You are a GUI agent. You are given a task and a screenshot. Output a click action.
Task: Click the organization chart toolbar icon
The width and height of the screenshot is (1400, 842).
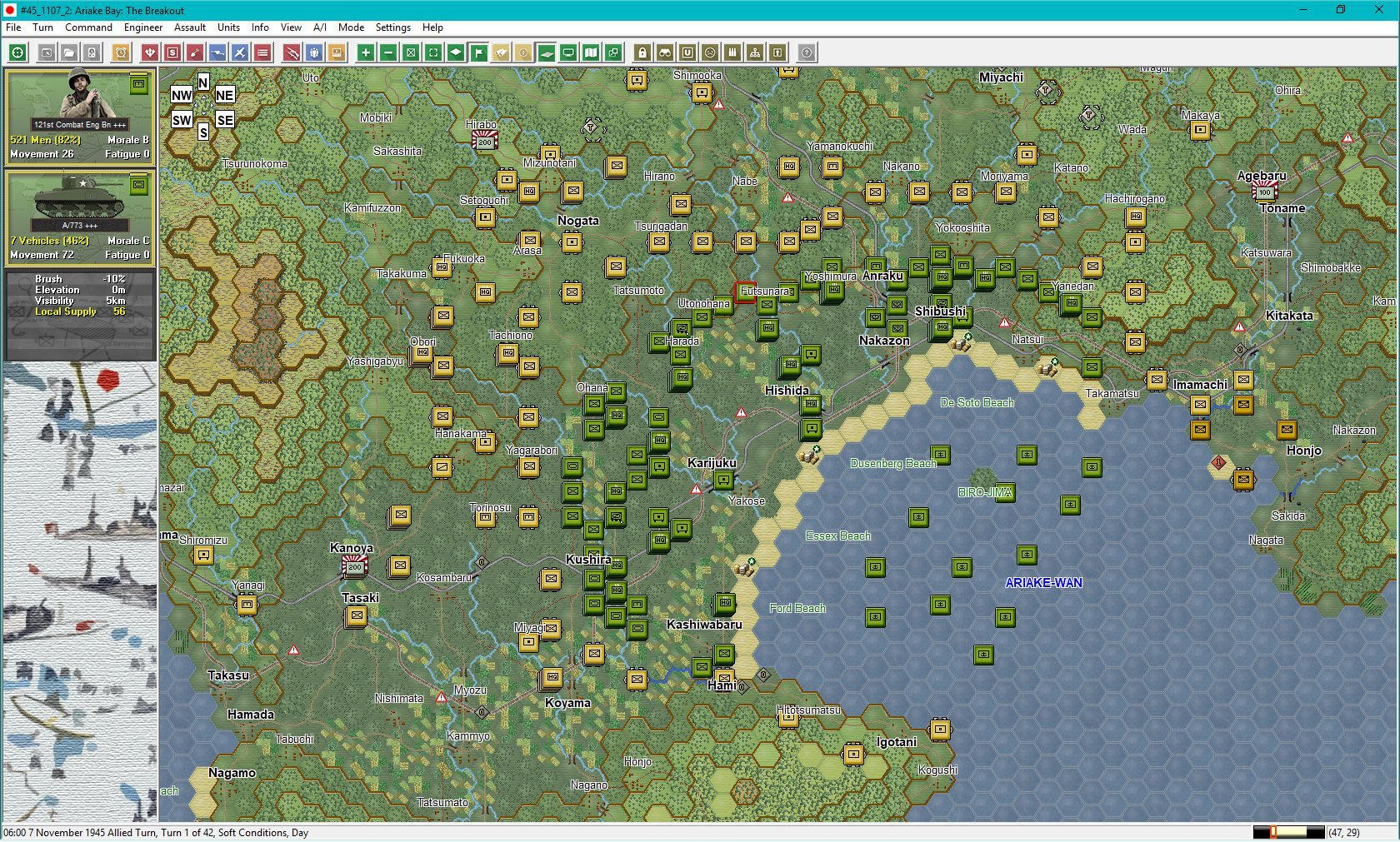pyautogui.click(x=755, y=53)
